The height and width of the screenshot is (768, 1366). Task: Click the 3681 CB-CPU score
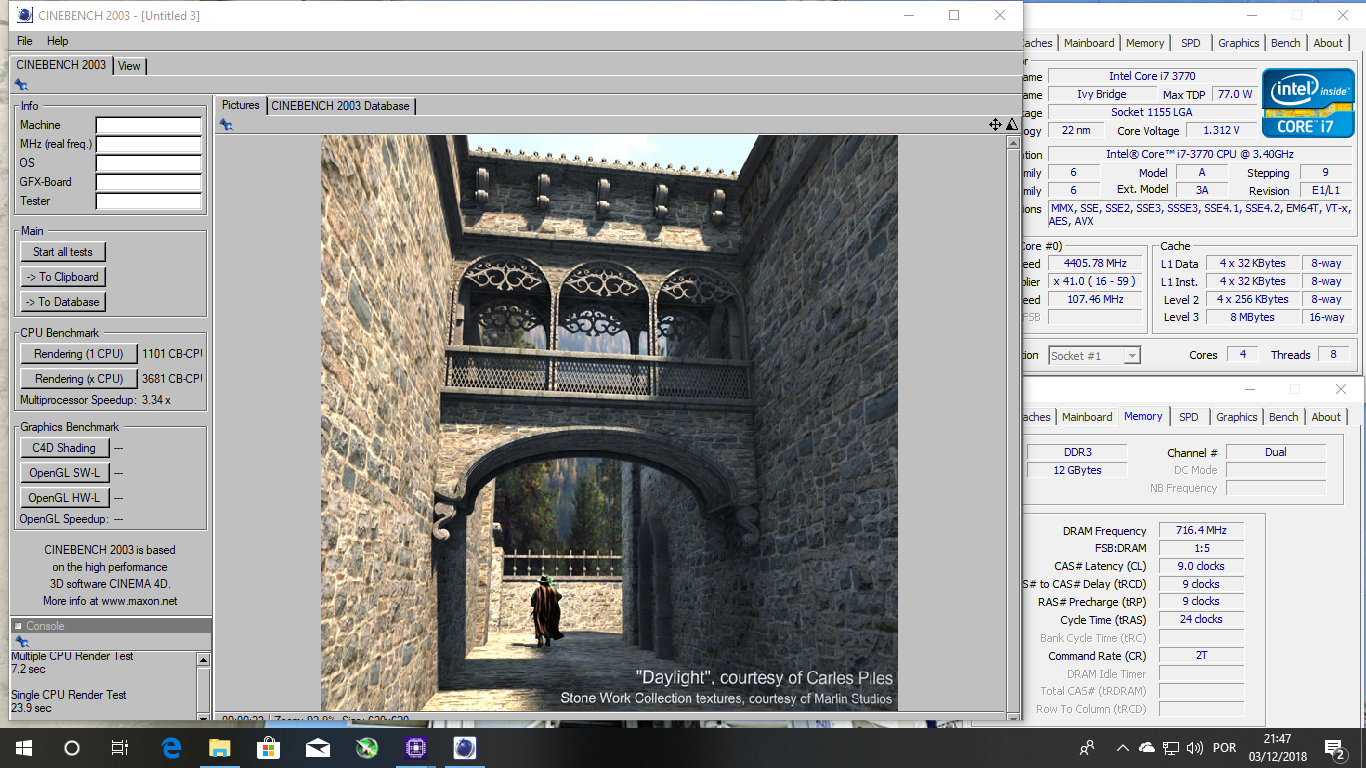[172, 379]
